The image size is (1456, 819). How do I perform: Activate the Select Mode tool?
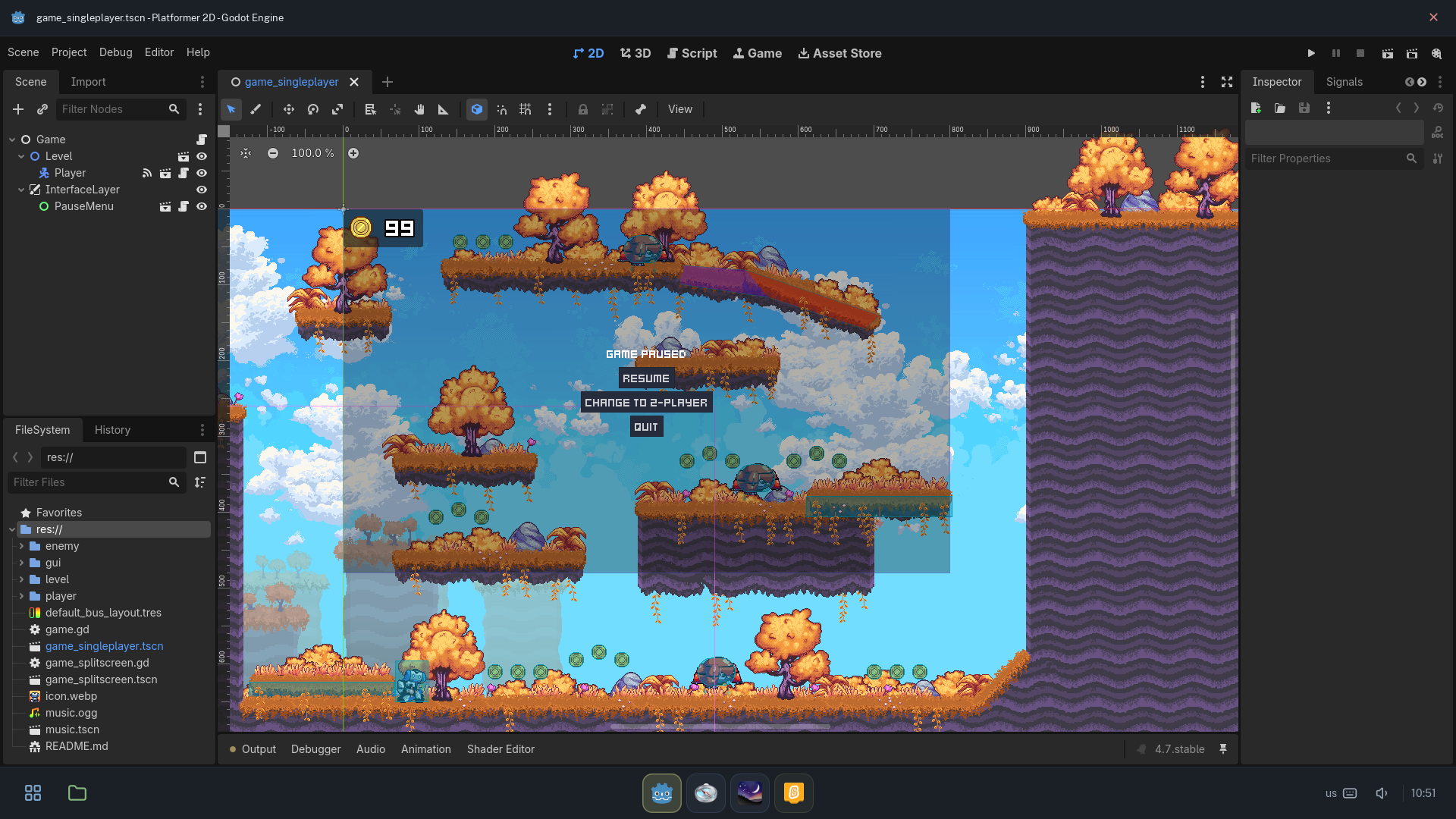(x=231, y=109)
